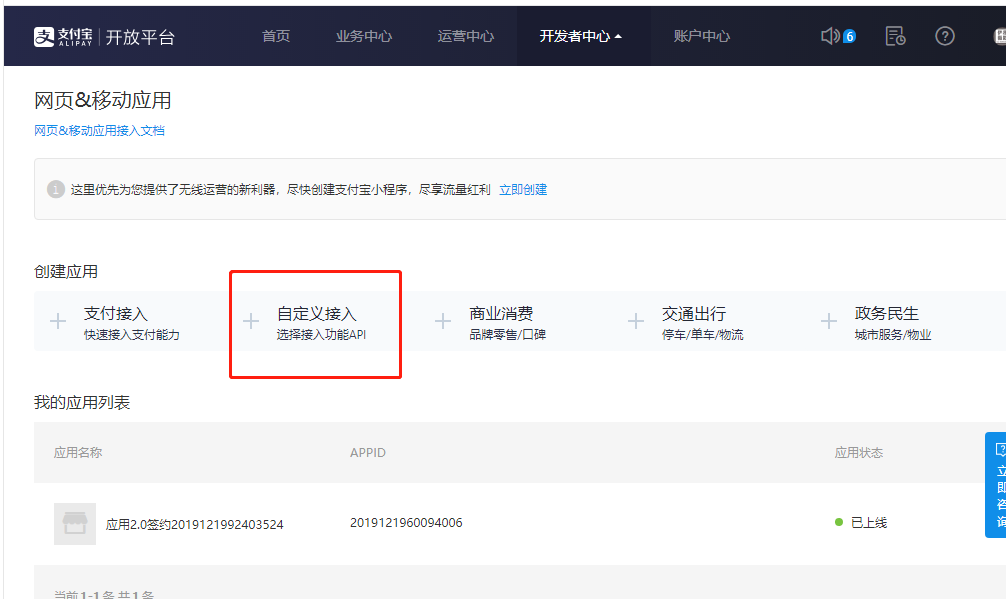Screen dimensions: 1006x599
Task: Click the Alipay open platform logo
Action: coord(104,37)
